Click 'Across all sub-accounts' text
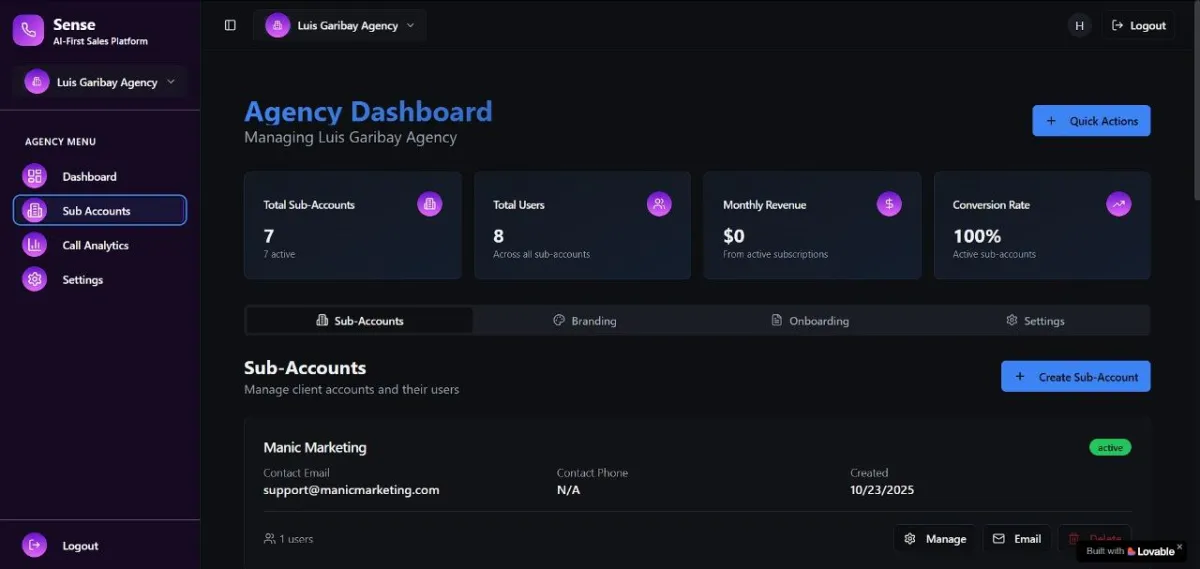Screen dimensions: 1200x569 pyautogui.click(x=541, y=254)
